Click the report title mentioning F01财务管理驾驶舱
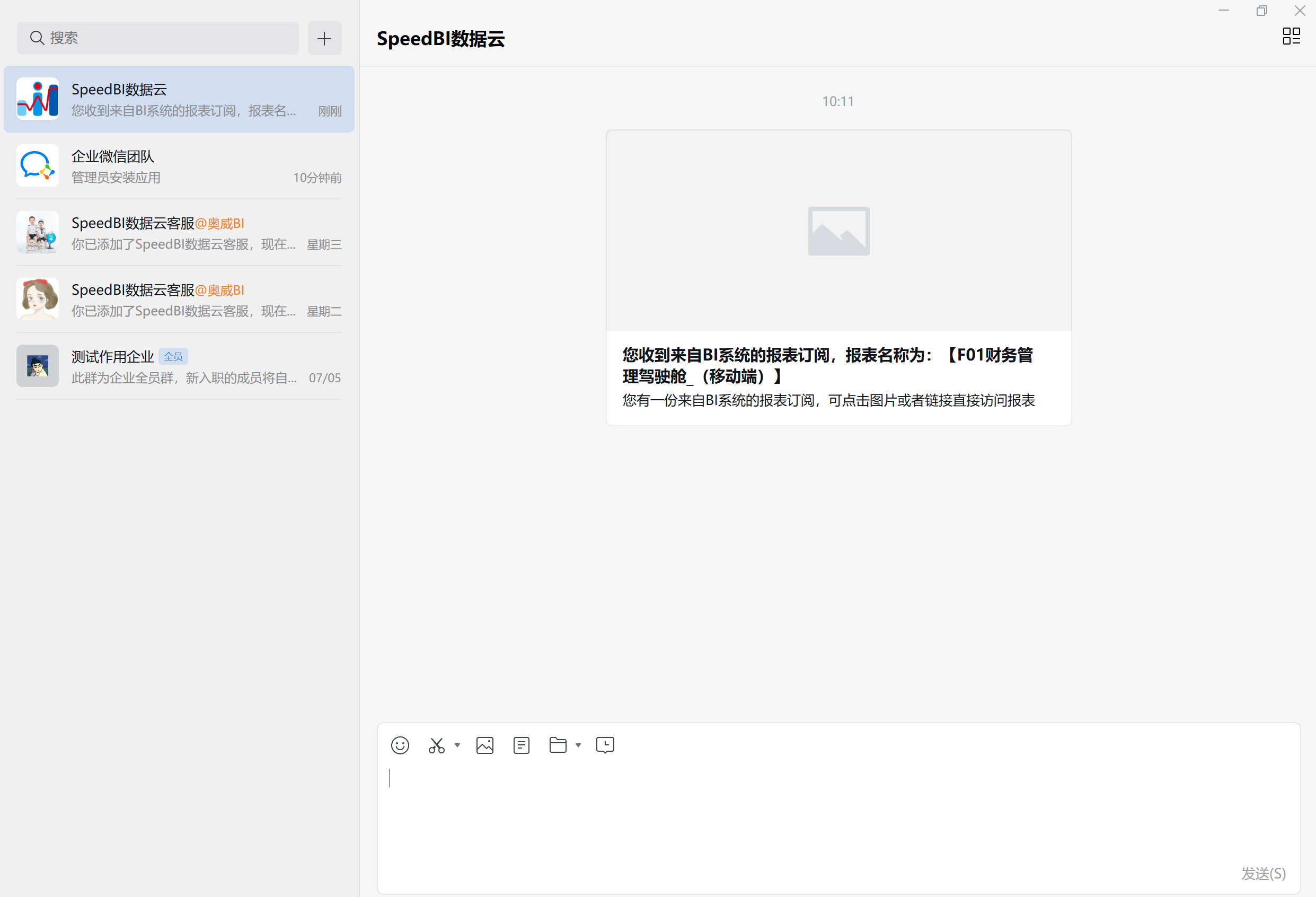 (828, 366)
